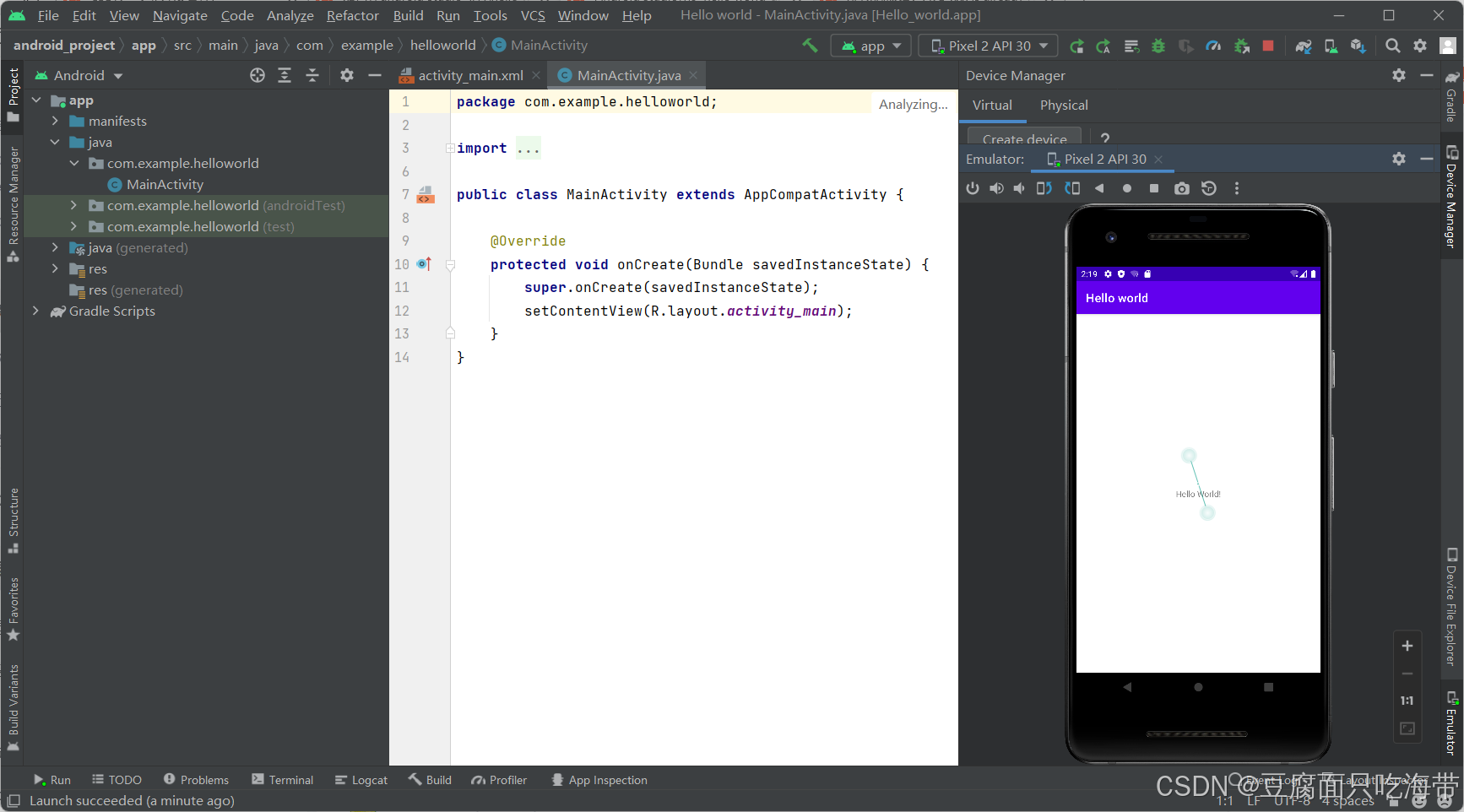This screenshot has height=812, width=1464.
Task: Open the Tools menu
Action: pos(490,15)
